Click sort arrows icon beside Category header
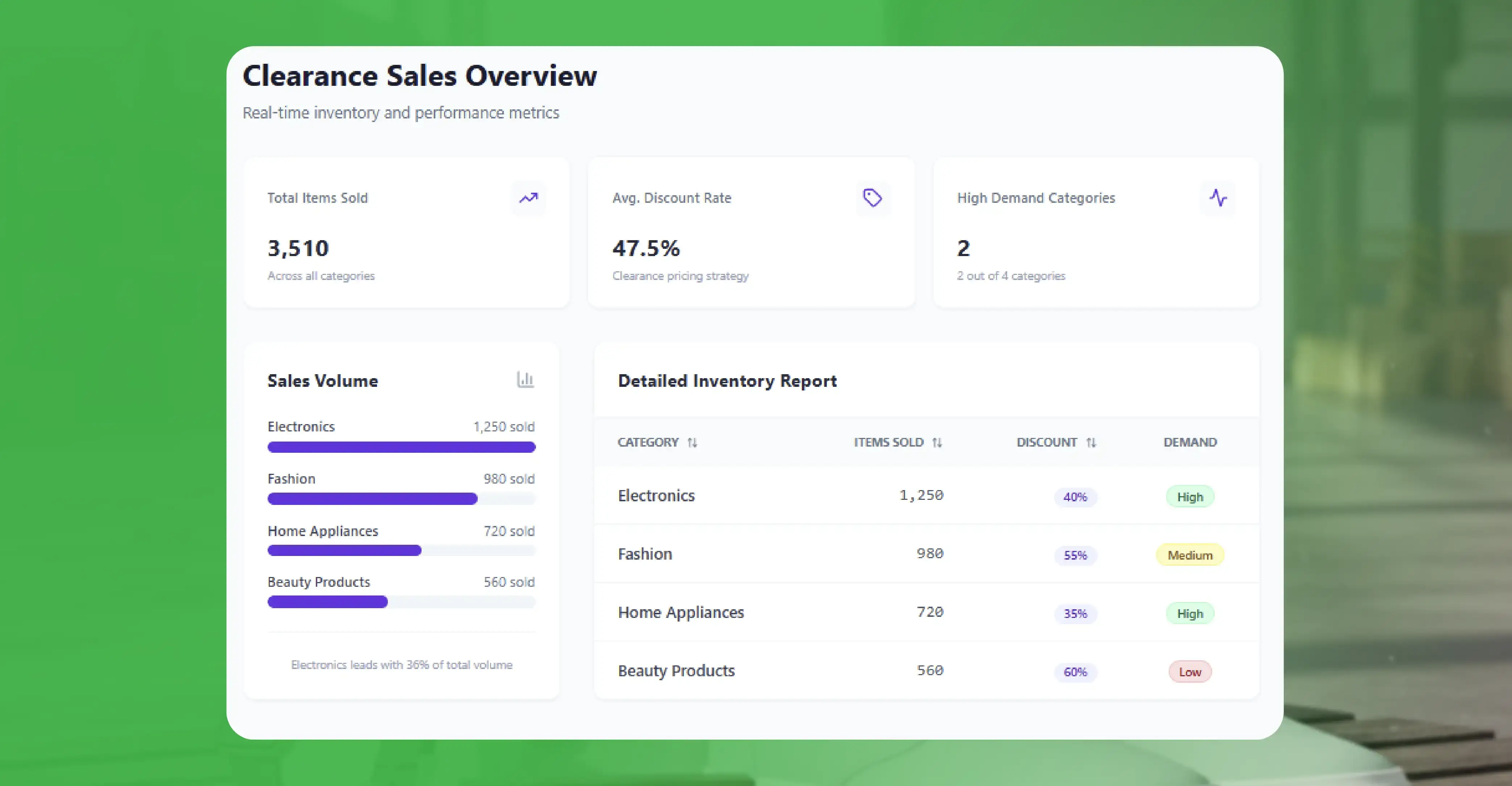The width and height of the screenshot is (1512, 786). (x=692, y=443)
